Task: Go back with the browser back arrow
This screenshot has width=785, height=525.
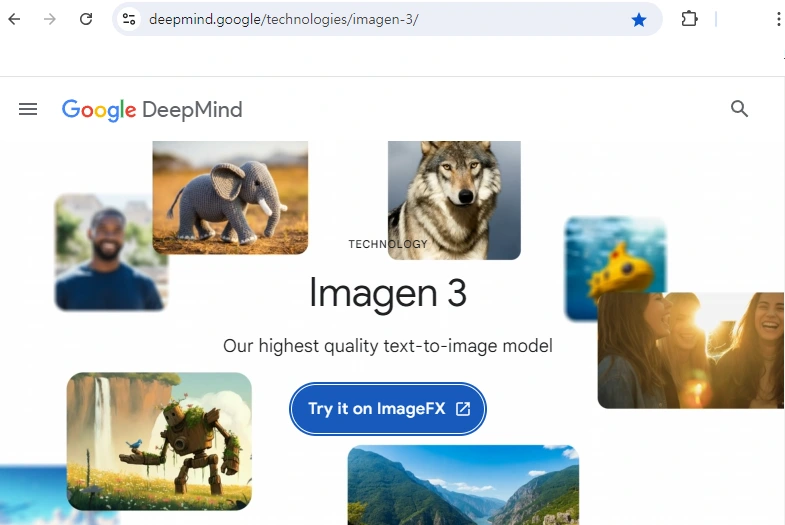Action: tap(15, 19)
